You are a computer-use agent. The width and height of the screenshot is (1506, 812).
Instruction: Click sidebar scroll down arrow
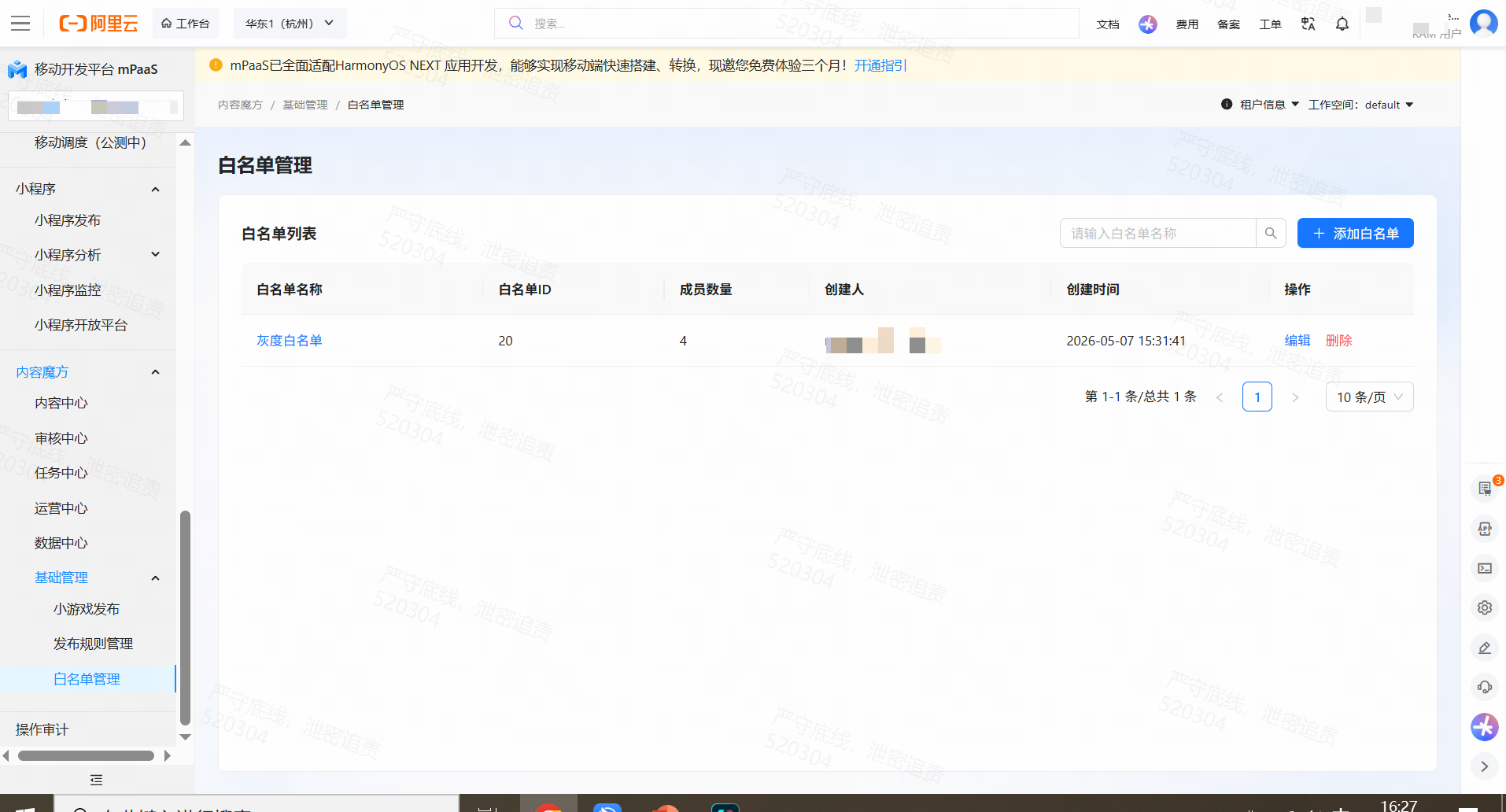click(186, 737)
